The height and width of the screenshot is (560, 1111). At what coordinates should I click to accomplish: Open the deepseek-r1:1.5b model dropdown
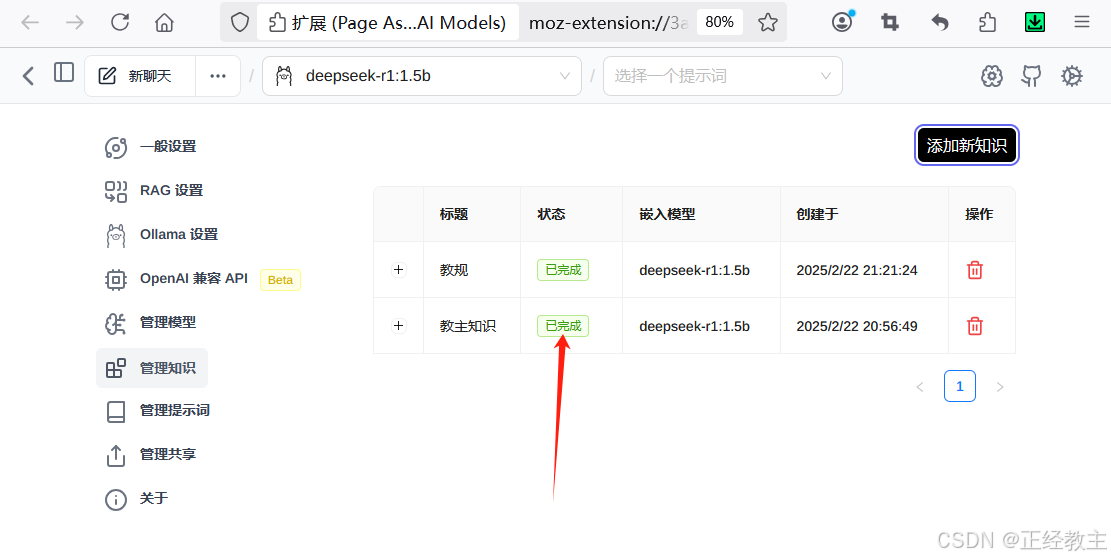pos(422,76)
